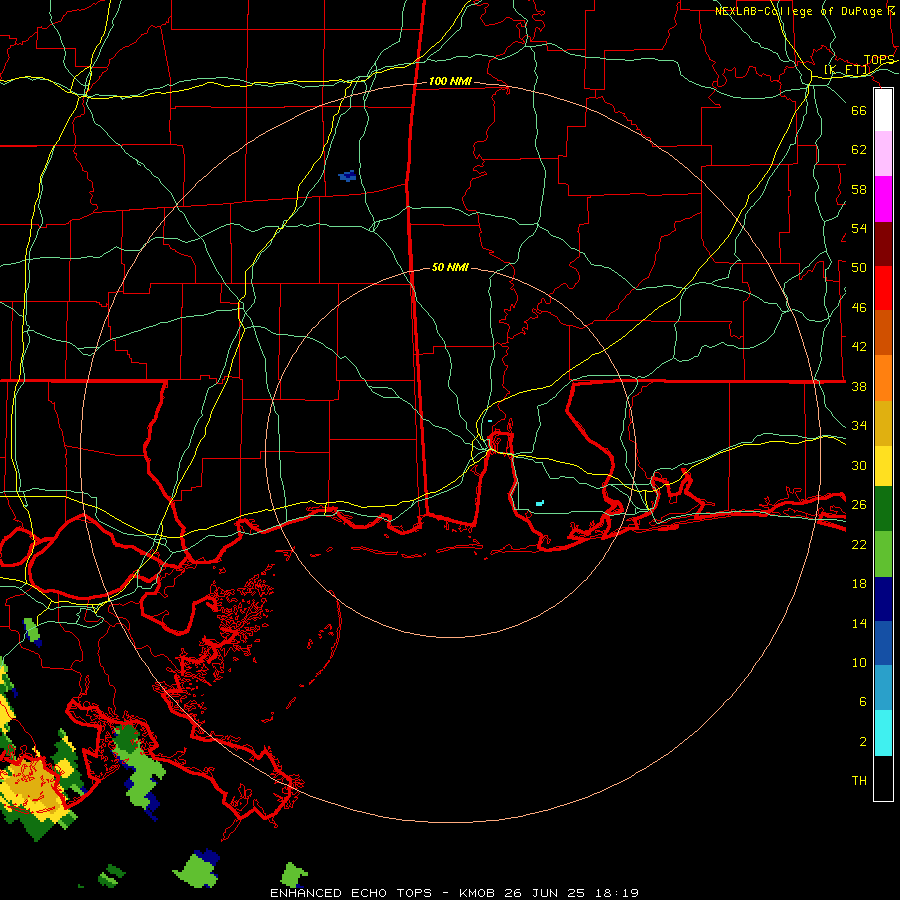Image resolution: width=900 pixels, height=900 pixels.
Task: Click the yellow 30 kft legend swatch
Action: coord(883,466)
